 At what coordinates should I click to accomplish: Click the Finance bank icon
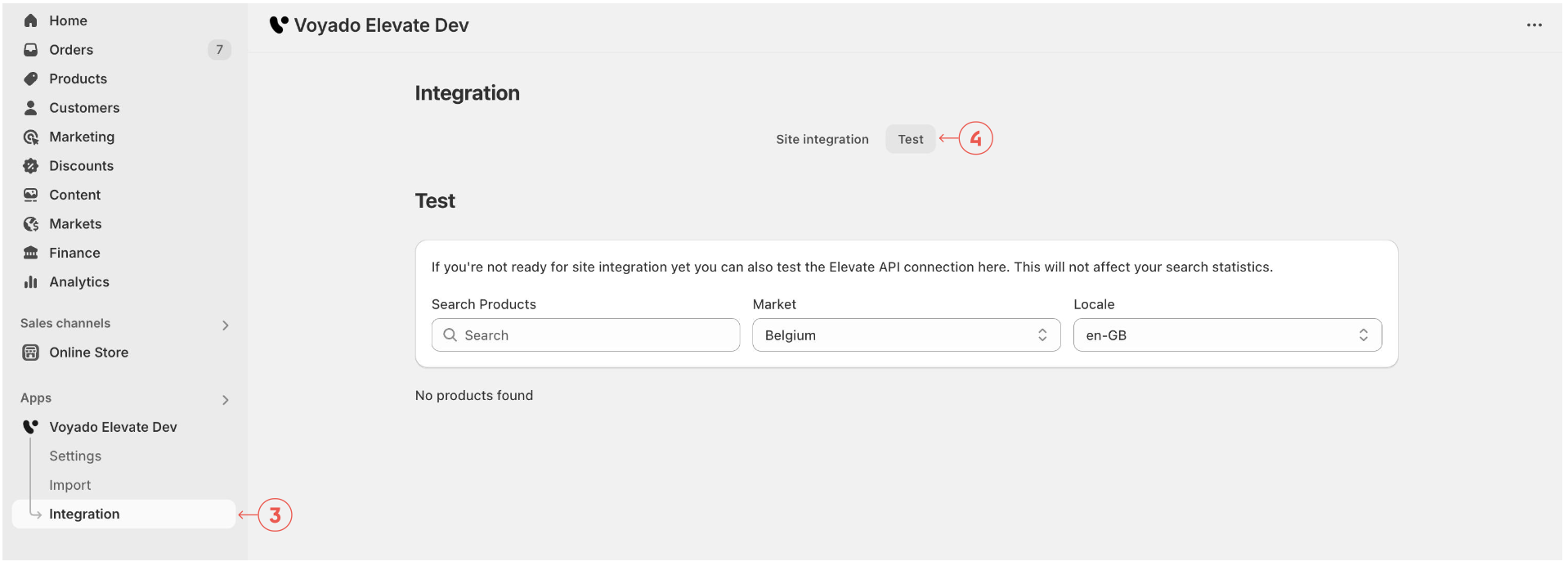(31, 253)
